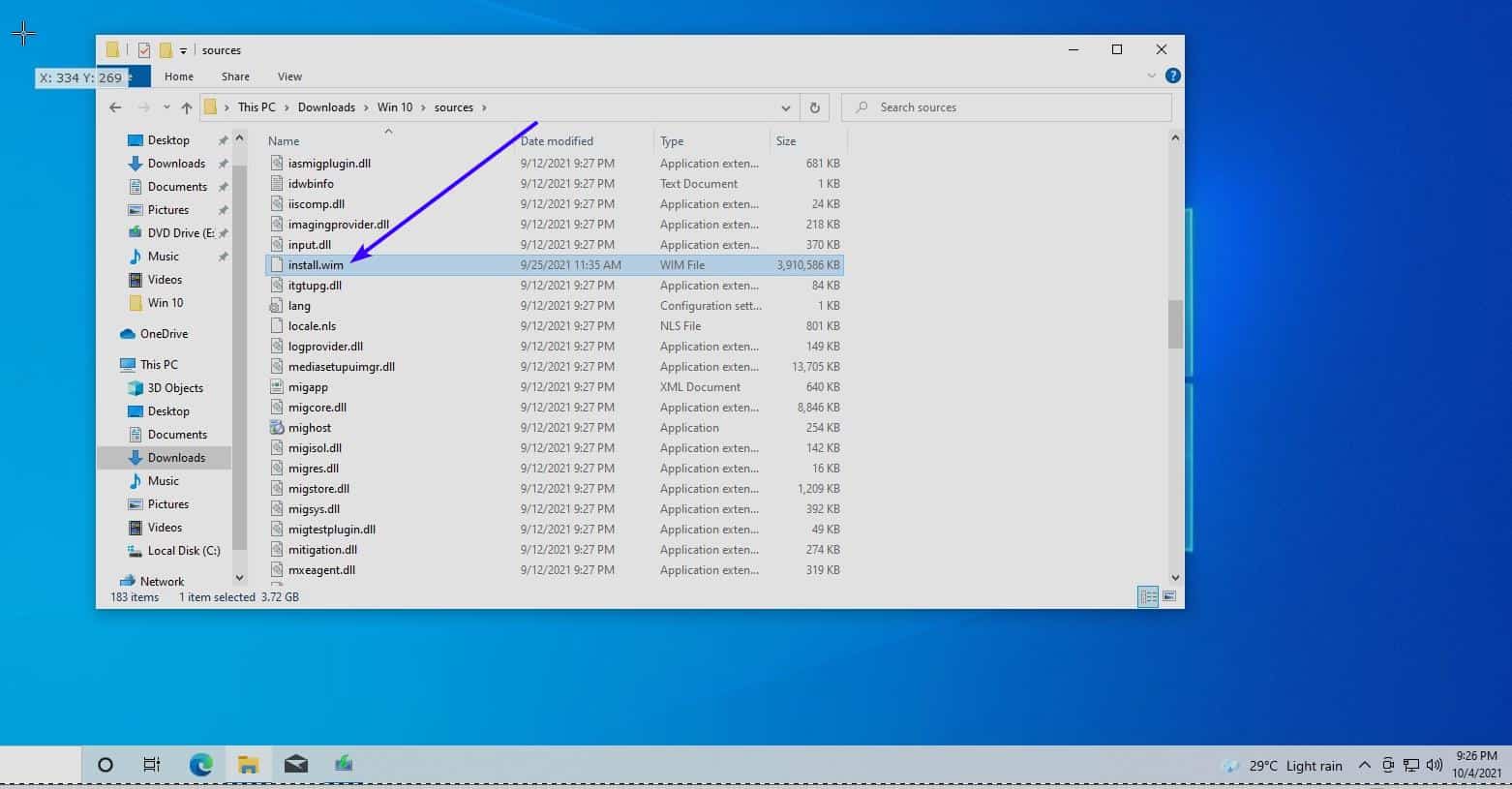
Task: Switch to Details view layout
Action: [1148, 597]
